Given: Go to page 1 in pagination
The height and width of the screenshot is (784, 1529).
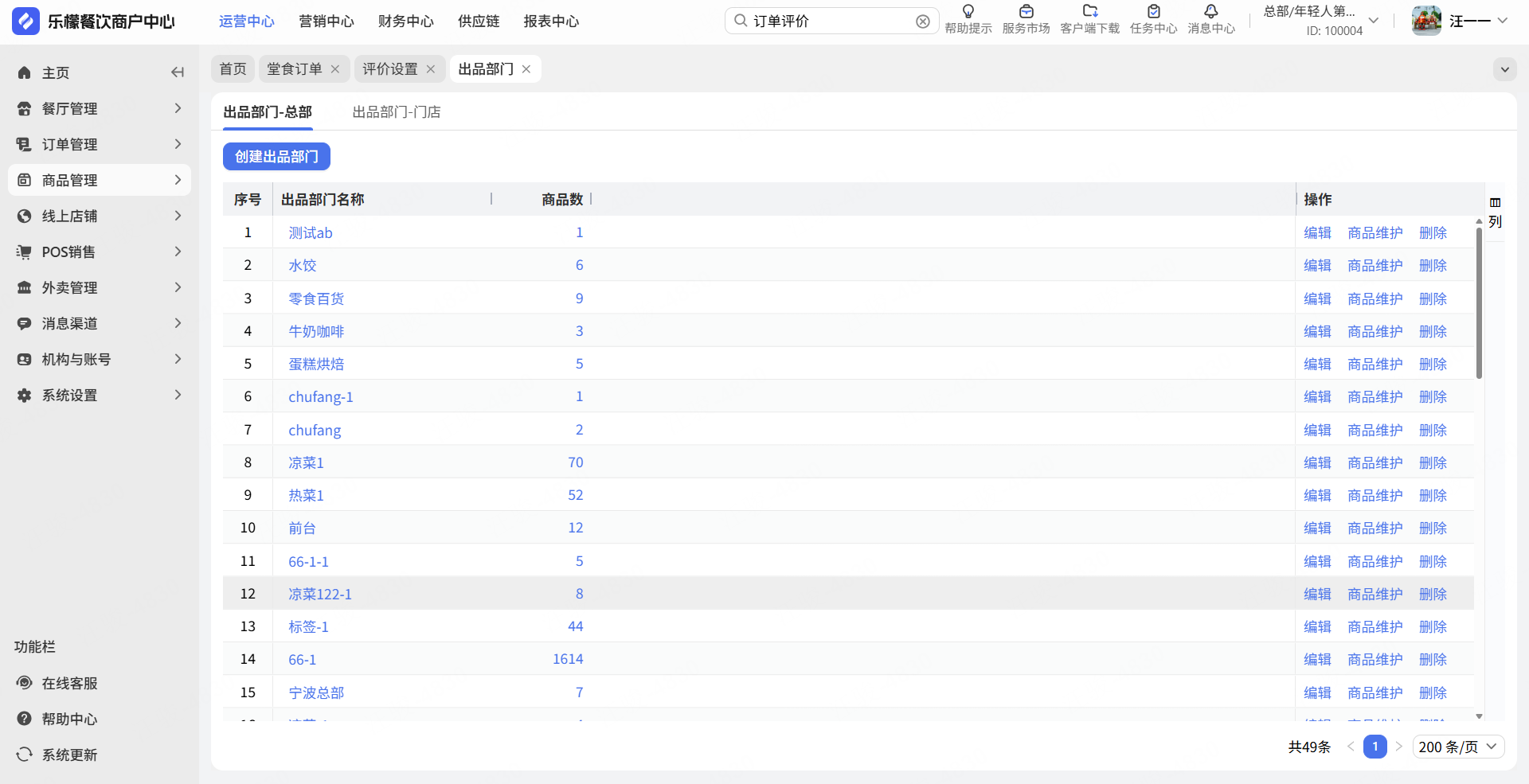Looking at the screenshot, I should point(1375,747).
